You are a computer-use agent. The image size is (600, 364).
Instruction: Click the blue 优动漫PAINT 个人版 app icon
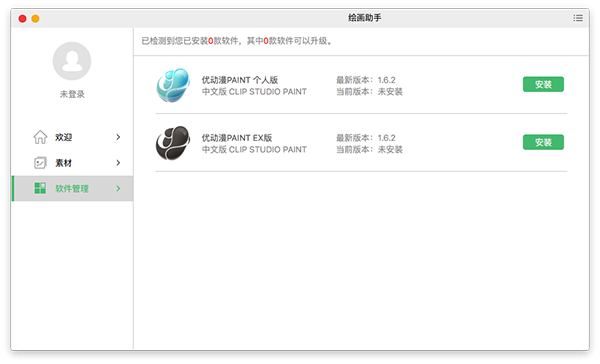[x=173, y=85]
